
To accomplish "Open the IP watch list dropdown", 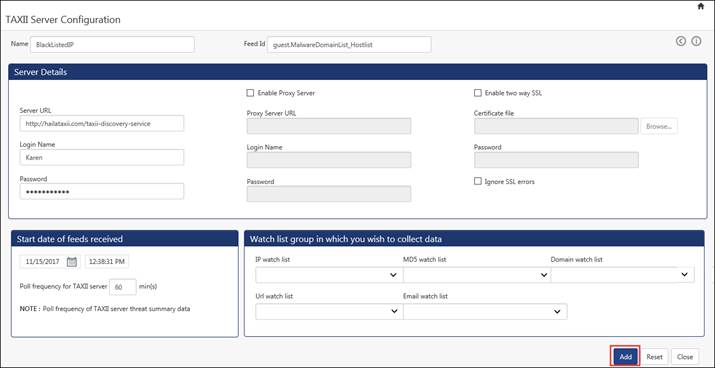I will (x=329, y=275).
